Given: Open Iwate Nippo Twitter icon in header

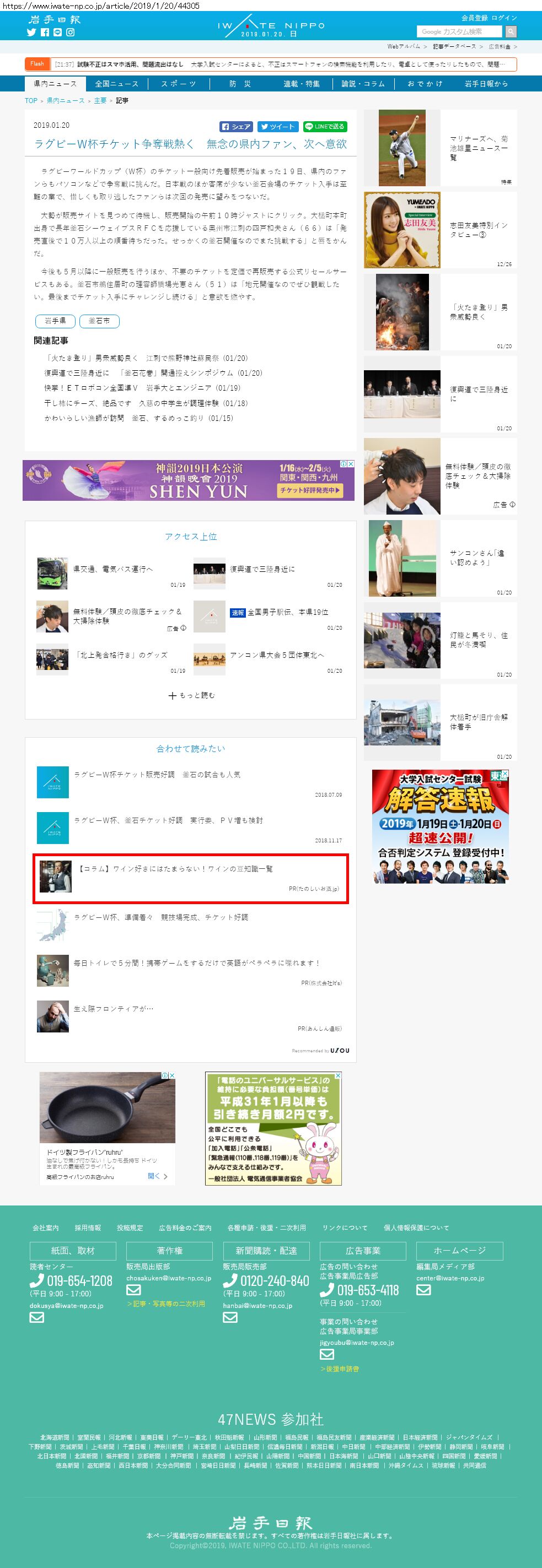Looking at the screenshot, I should pos(31,33).
